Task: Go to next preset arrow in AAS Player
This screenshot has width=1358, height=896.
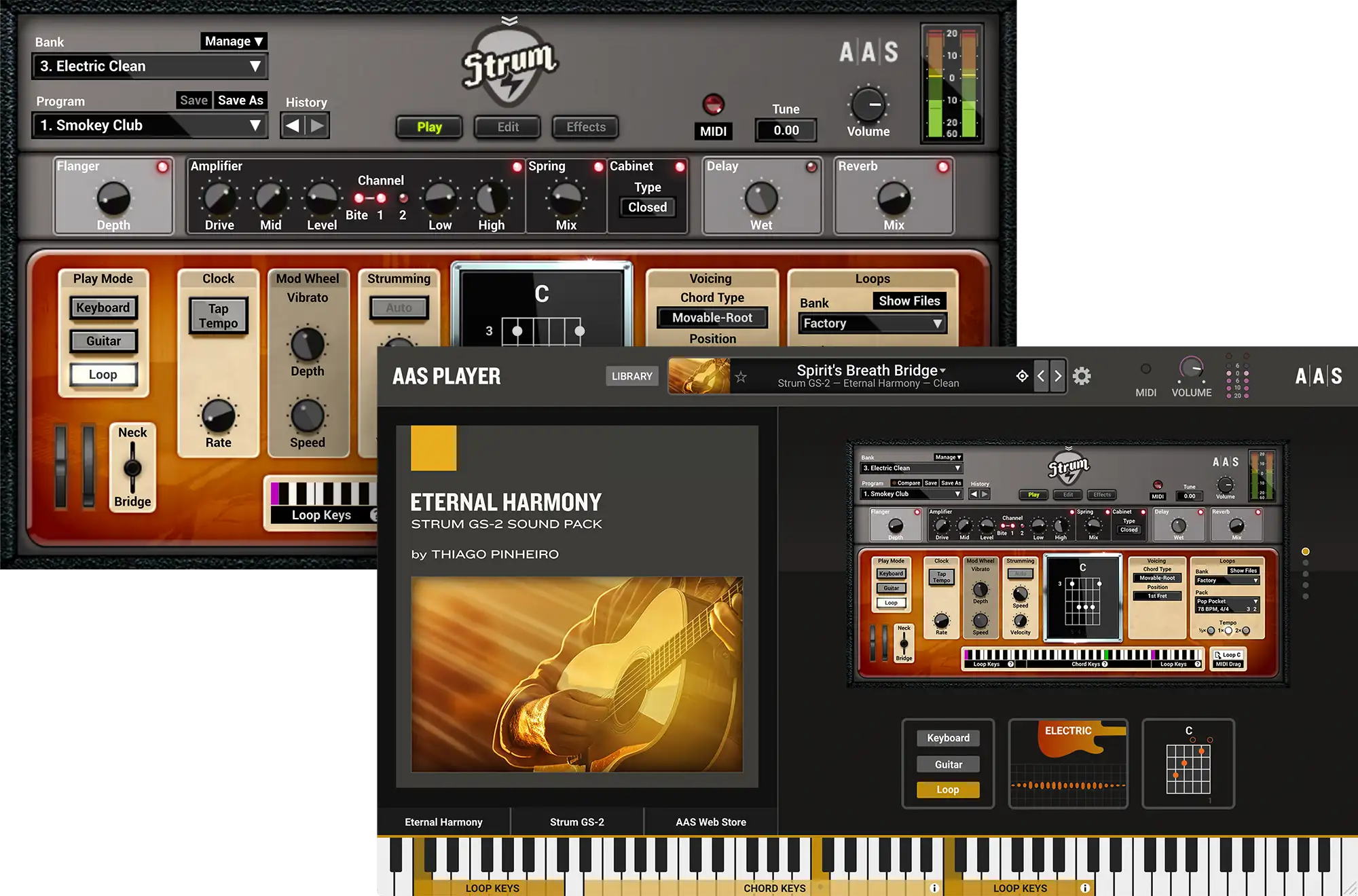Action: tap(1057, 376)
